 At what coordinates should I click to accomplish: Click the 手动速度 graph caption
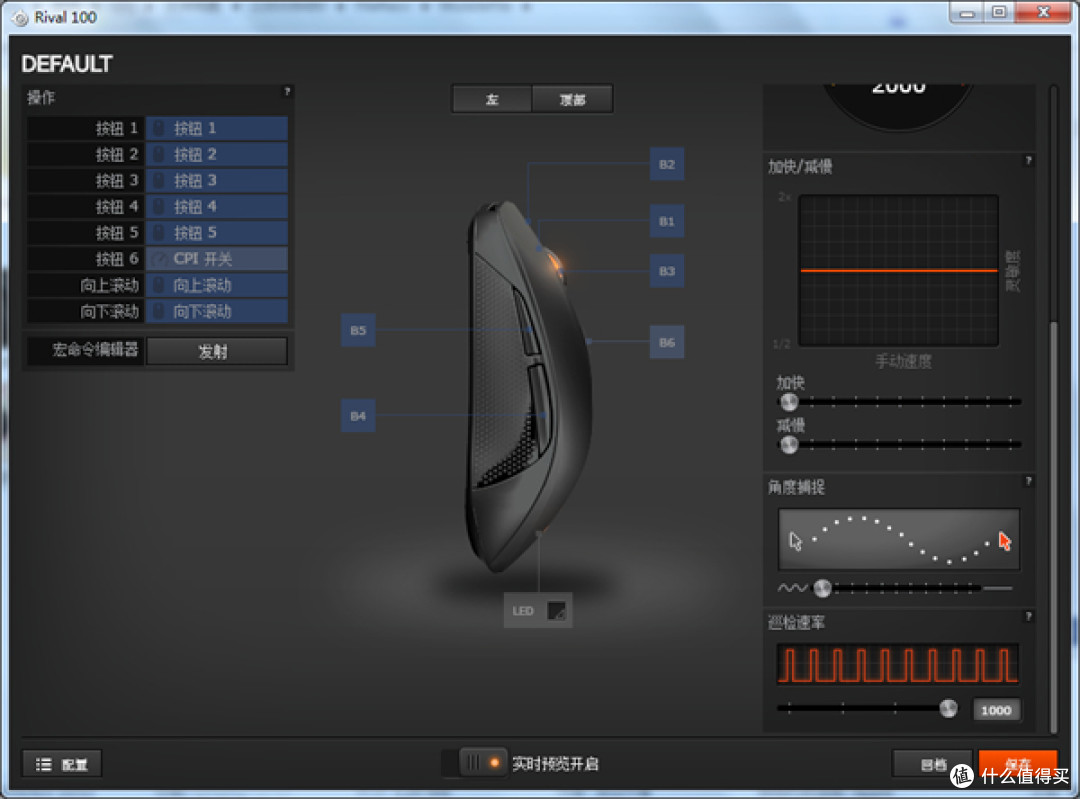coord(904,361)
